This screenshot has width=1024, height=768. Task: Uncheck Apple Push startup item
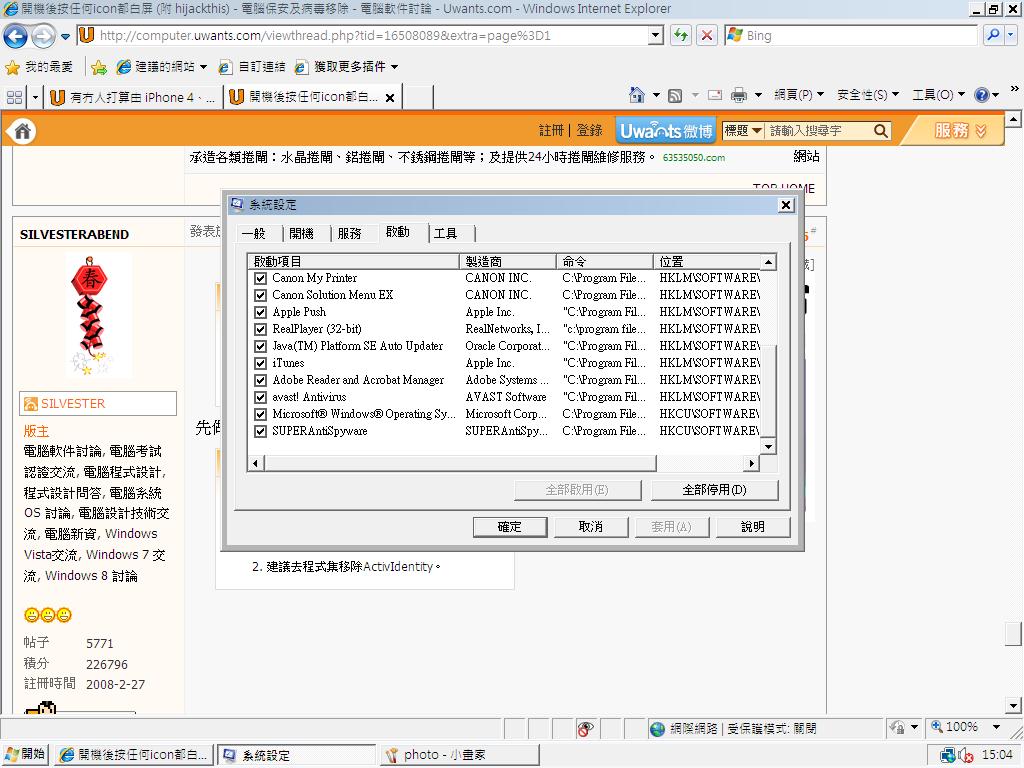260,312
